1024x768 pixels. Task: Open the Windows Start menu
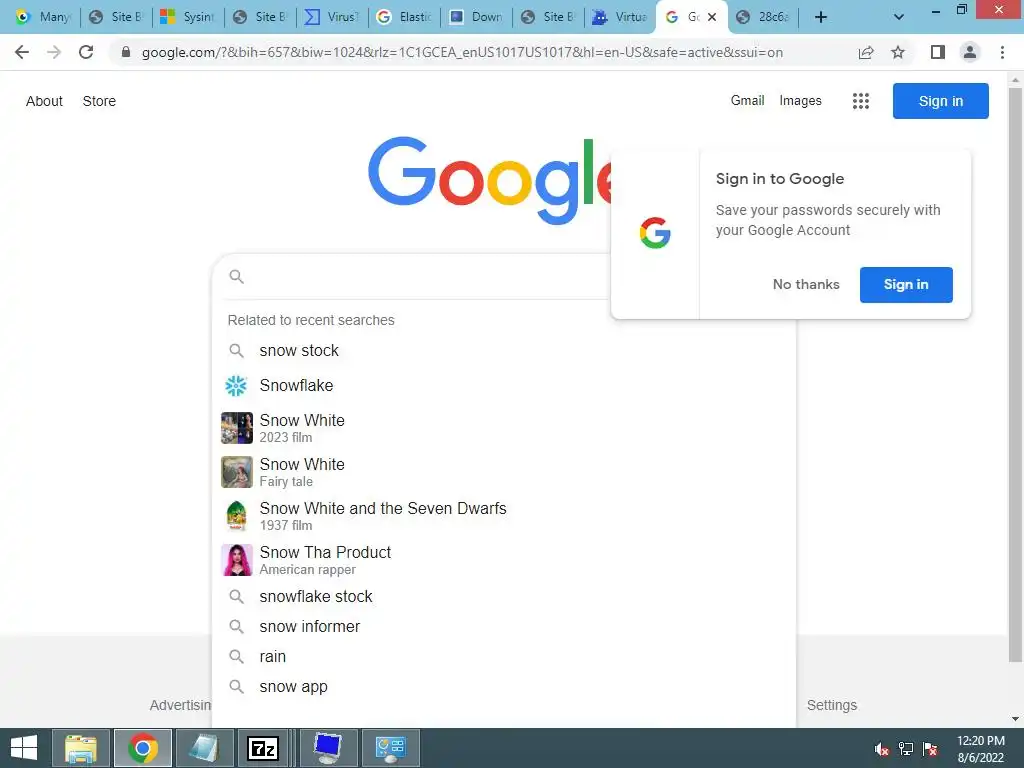(x=24, y=748)
